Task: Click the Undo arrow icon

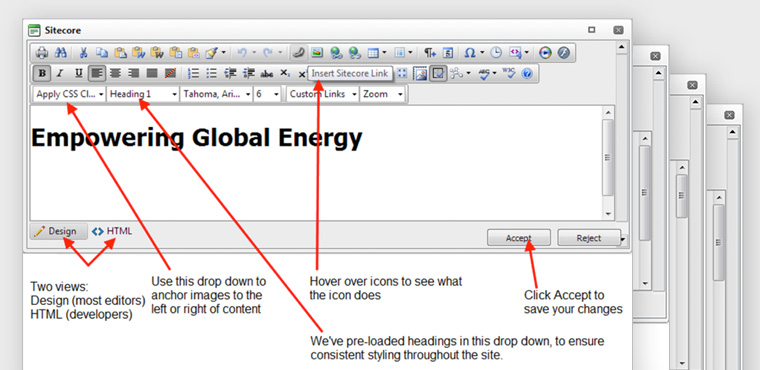Action: (242, 52)
